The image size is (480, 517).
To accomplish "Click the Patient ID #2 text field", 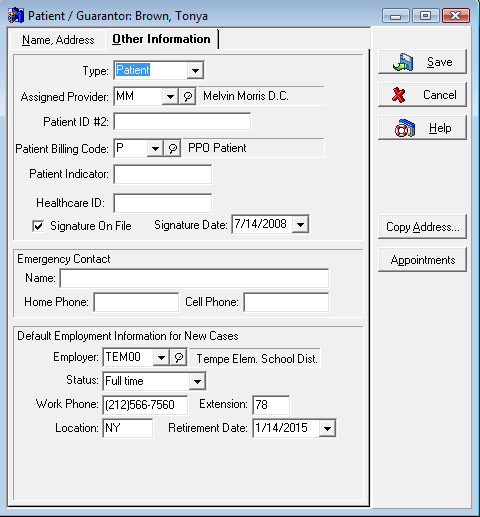I will [182, 122].
